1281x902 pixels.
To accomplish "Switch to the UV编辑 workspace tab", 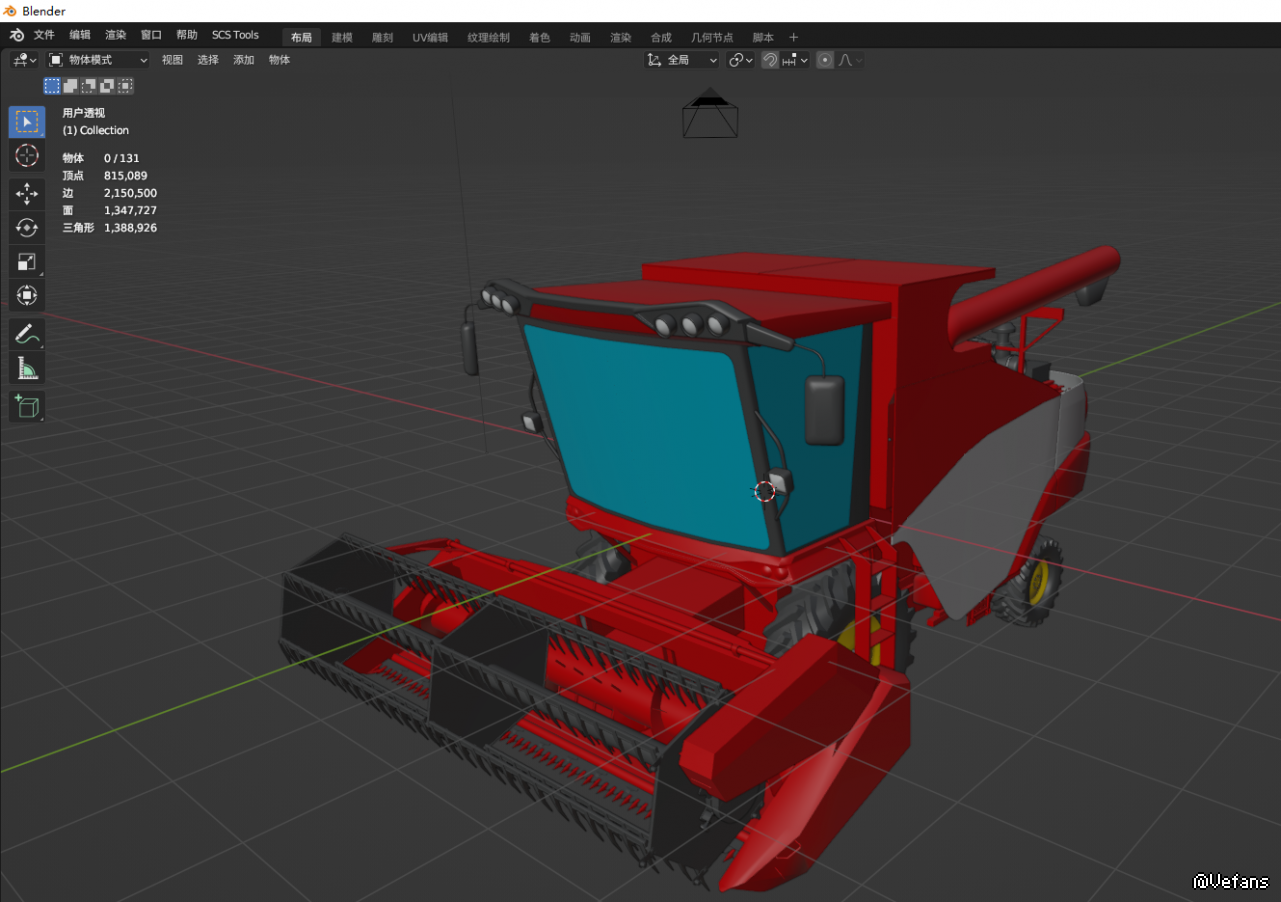I will pyautogui.click(x=430, y=37).
